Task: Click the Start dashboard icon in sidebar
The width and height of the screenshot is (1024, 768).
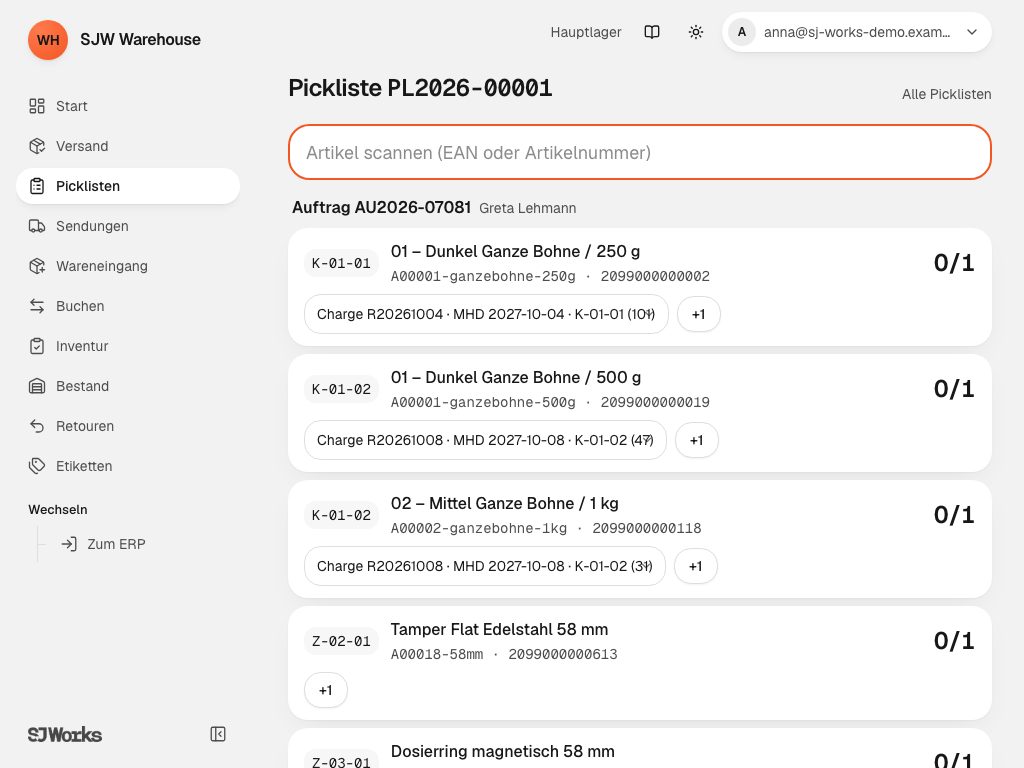Action: [x=37, y=106]
